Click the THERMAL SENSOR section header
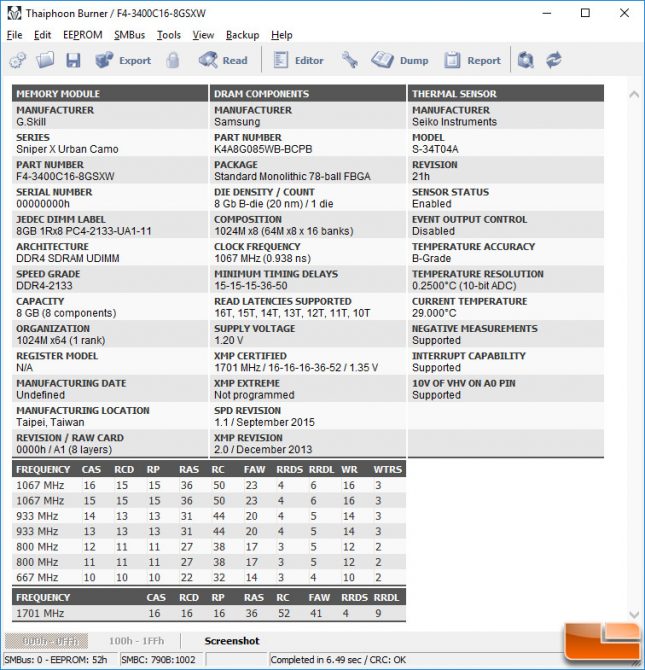 (506, 94)
